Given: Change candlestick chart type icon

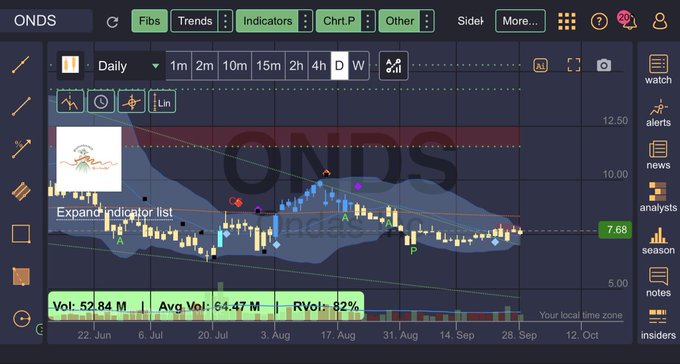Looking at the screenshot, I should coord(70,65).
